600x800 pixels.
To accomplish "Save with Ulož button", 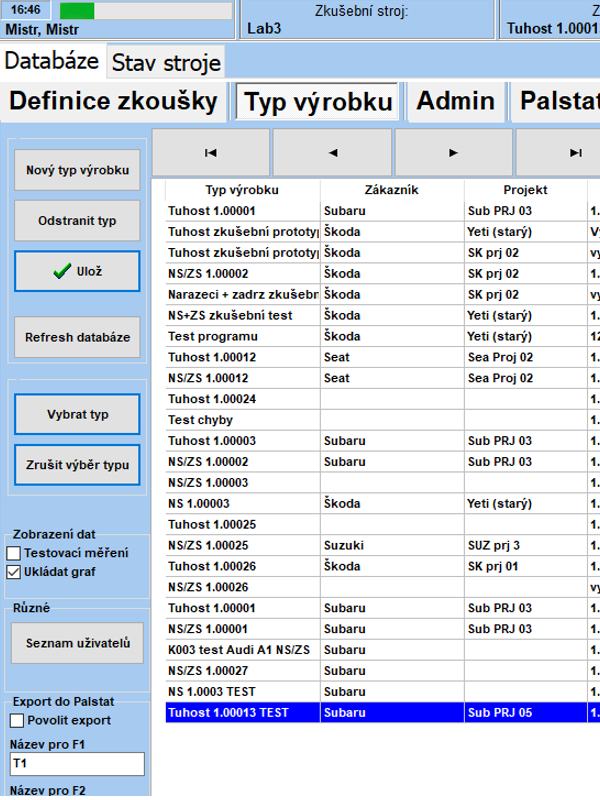I will point(77,271).
